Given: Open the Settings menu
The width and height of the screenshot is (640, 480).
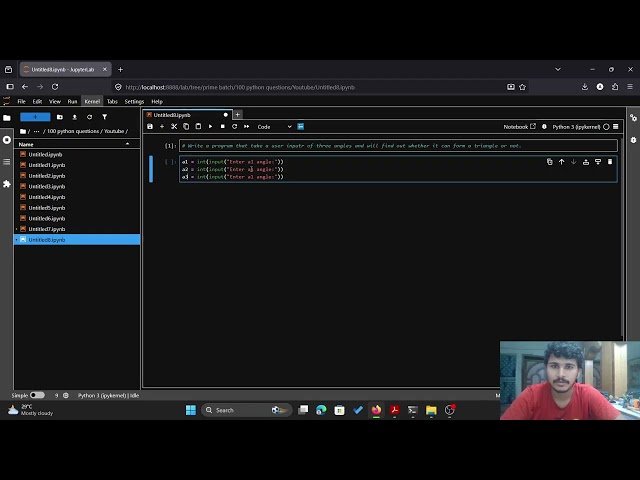Looking at the screenshot, I should coord(134,102).
